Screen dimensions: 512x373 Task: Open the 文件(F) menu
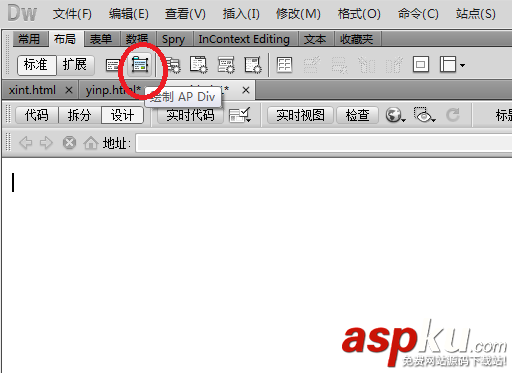(x=72, y=14)
